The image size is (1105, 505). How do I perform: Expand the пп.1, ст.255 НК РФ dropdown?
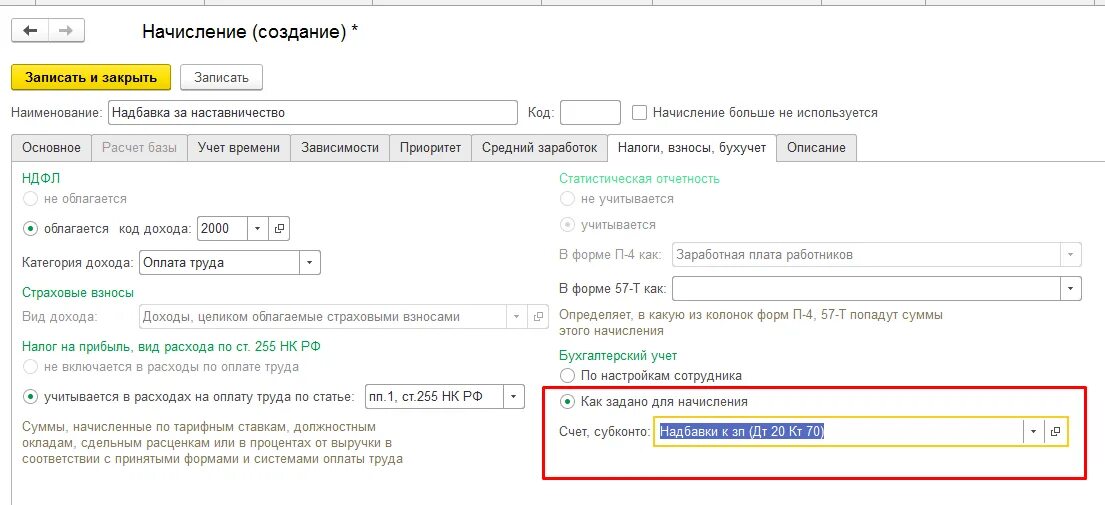(515, 397)
